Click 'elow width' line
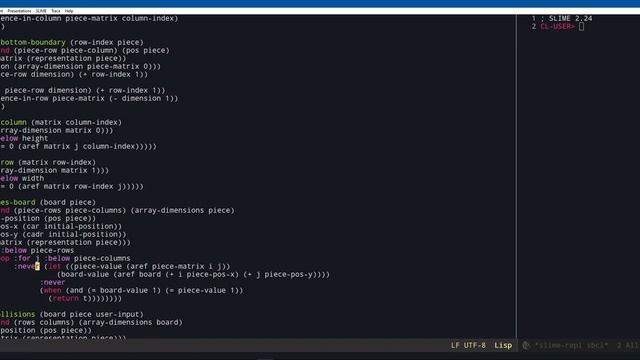This screenshot has width=640, height=360. click(x=22, y=178)
